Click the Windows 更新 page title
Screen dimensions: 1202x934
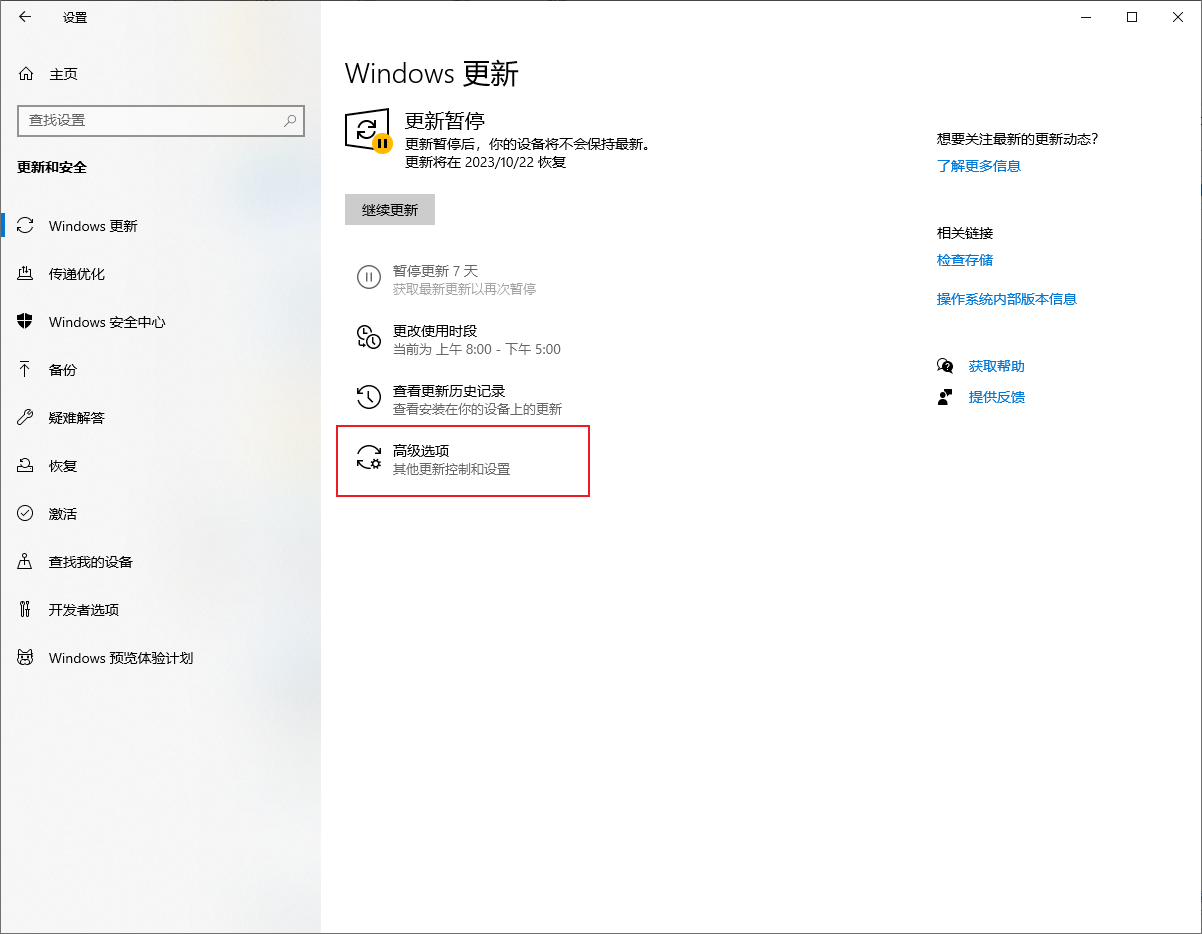point(432,73)
